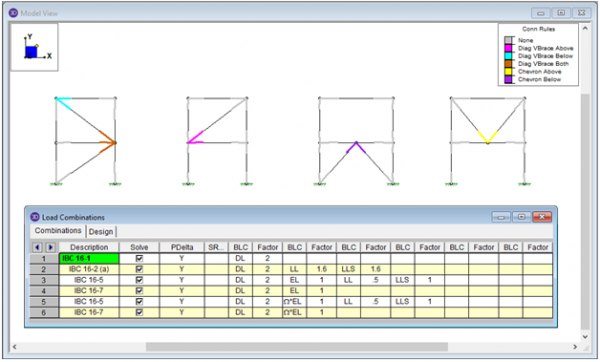Click the Model View scroll up arrow

click(x=585, y=28)
